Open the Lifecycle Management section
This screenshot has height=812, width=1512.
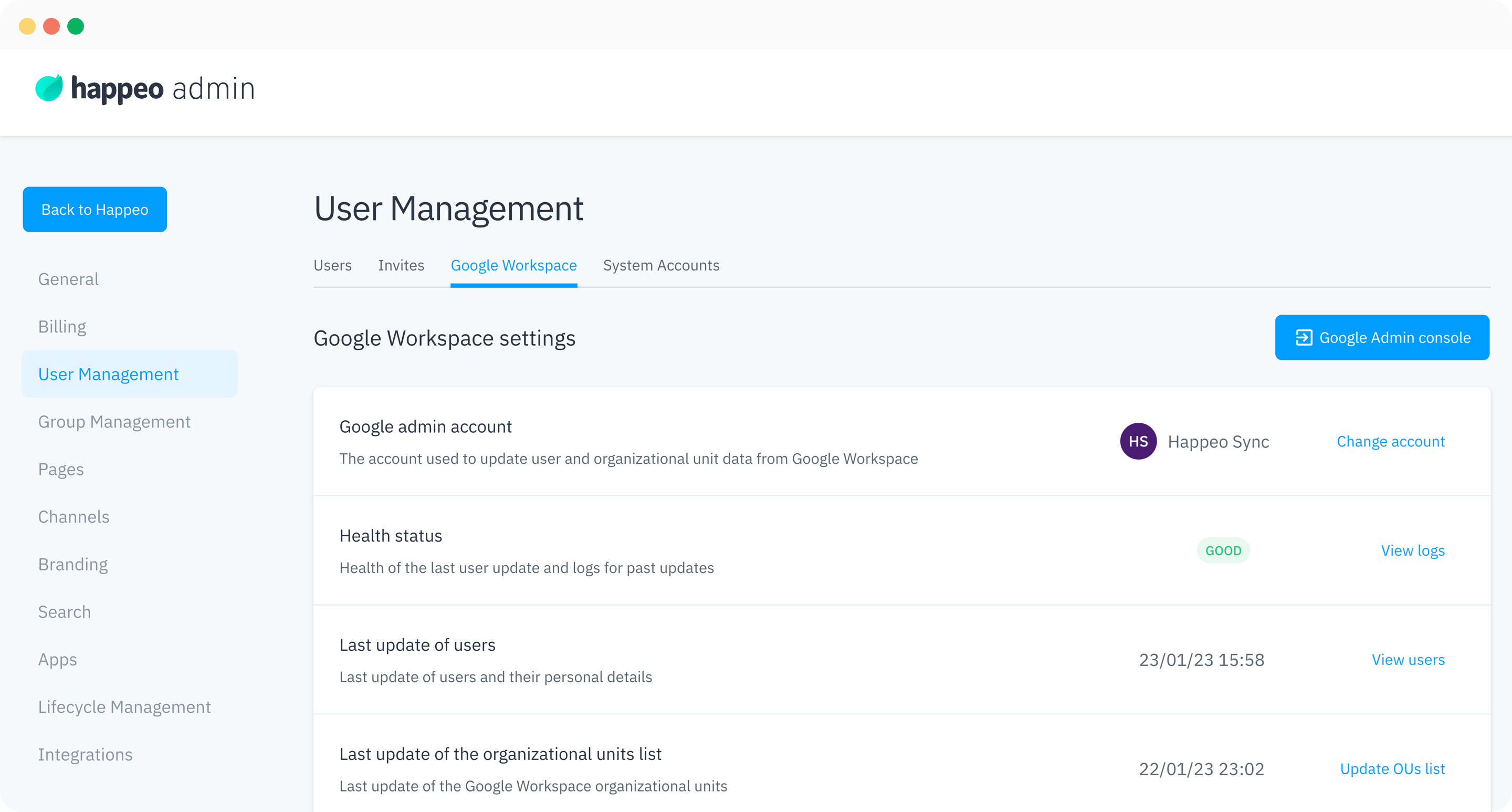coord(124,706)
